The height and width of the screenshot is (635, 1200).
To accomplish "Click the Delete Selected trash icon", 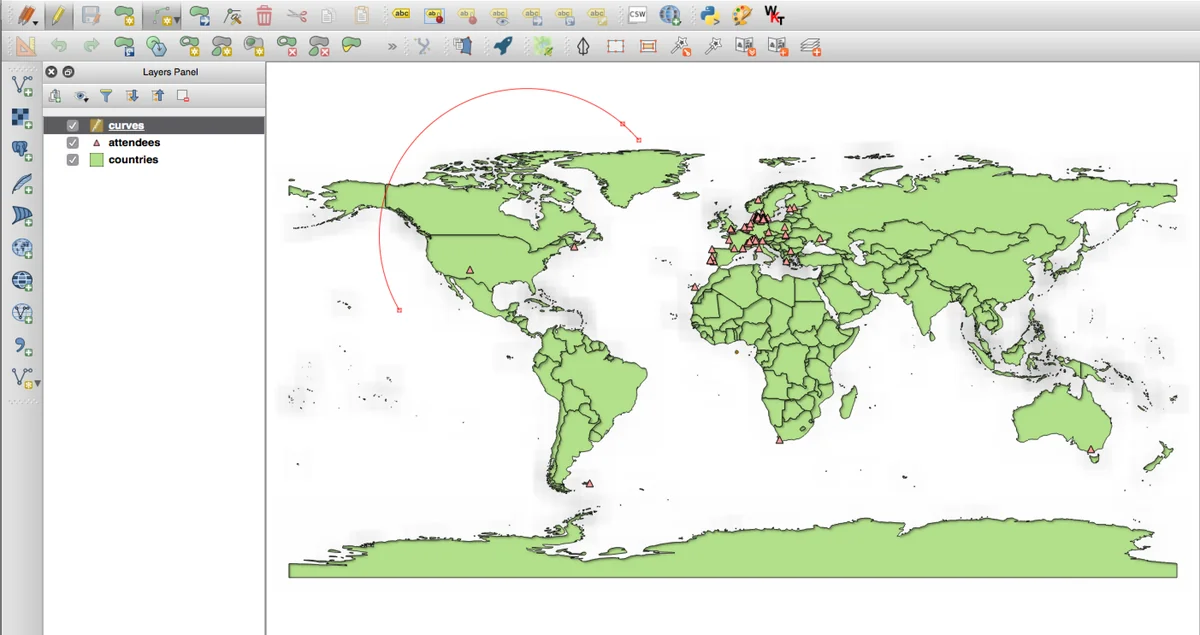I will [264, 15].
